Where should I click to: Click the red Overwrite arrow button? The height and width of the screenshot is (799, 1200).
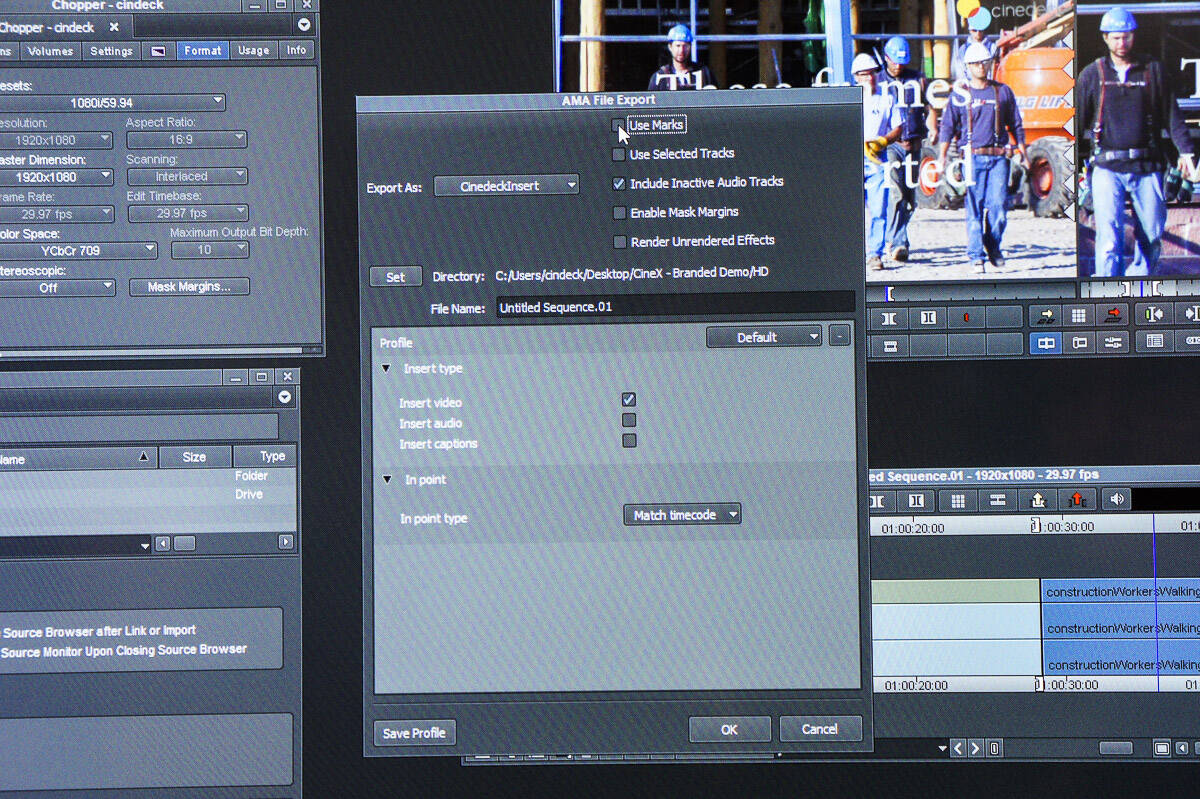click(1112, 316)
